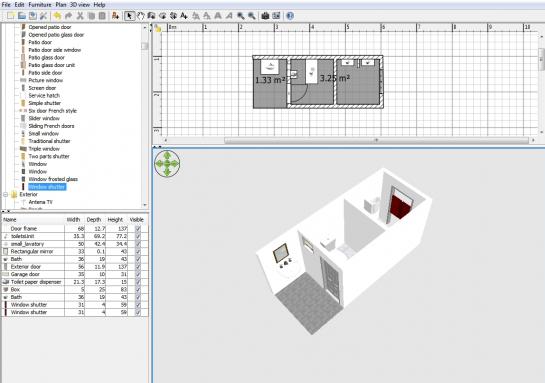Zoom in the plan with magnifier icon
545x383 pixels.
point(241,16)
